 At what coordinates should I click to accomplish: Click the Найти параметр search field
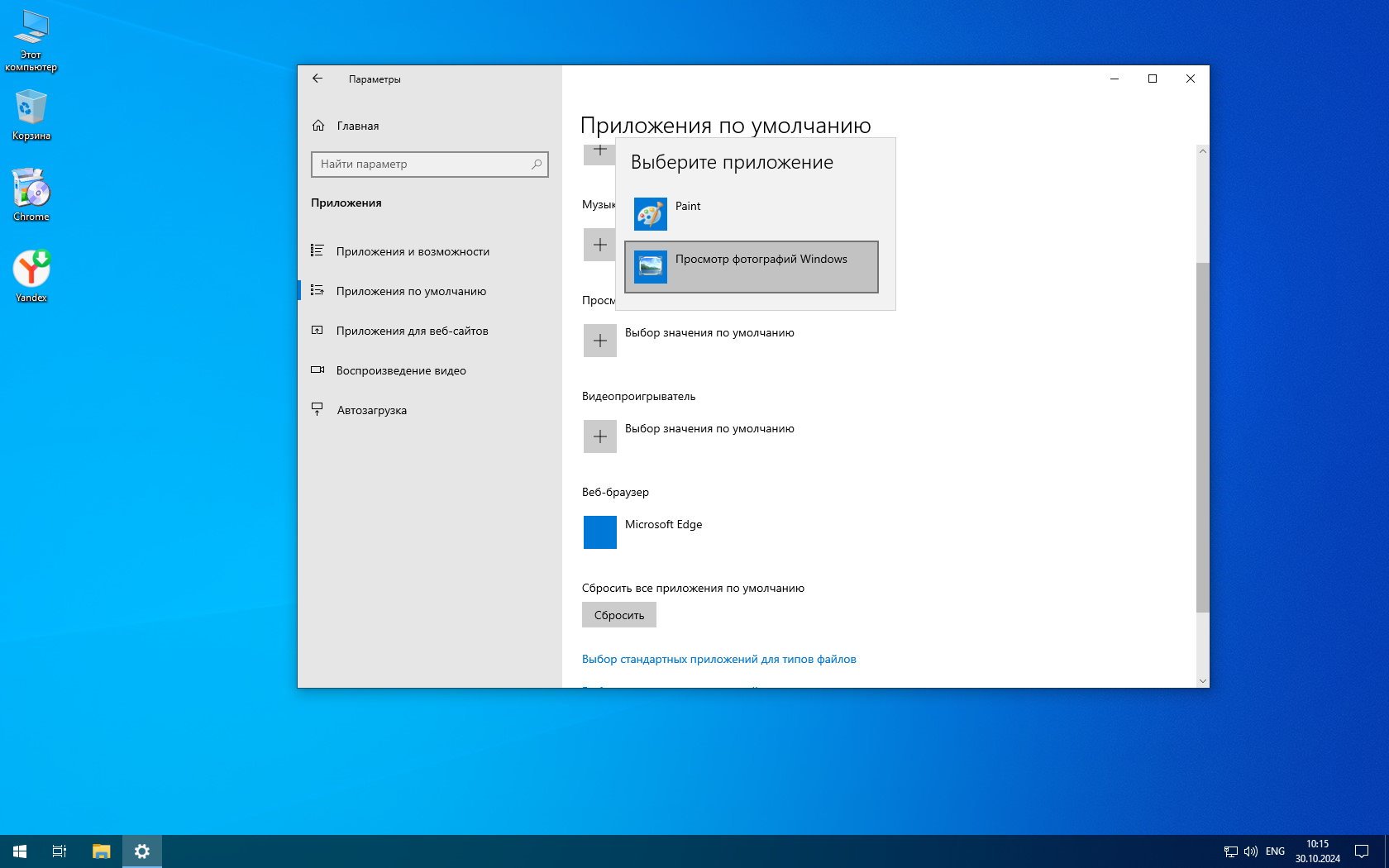(x=422, y=164)
